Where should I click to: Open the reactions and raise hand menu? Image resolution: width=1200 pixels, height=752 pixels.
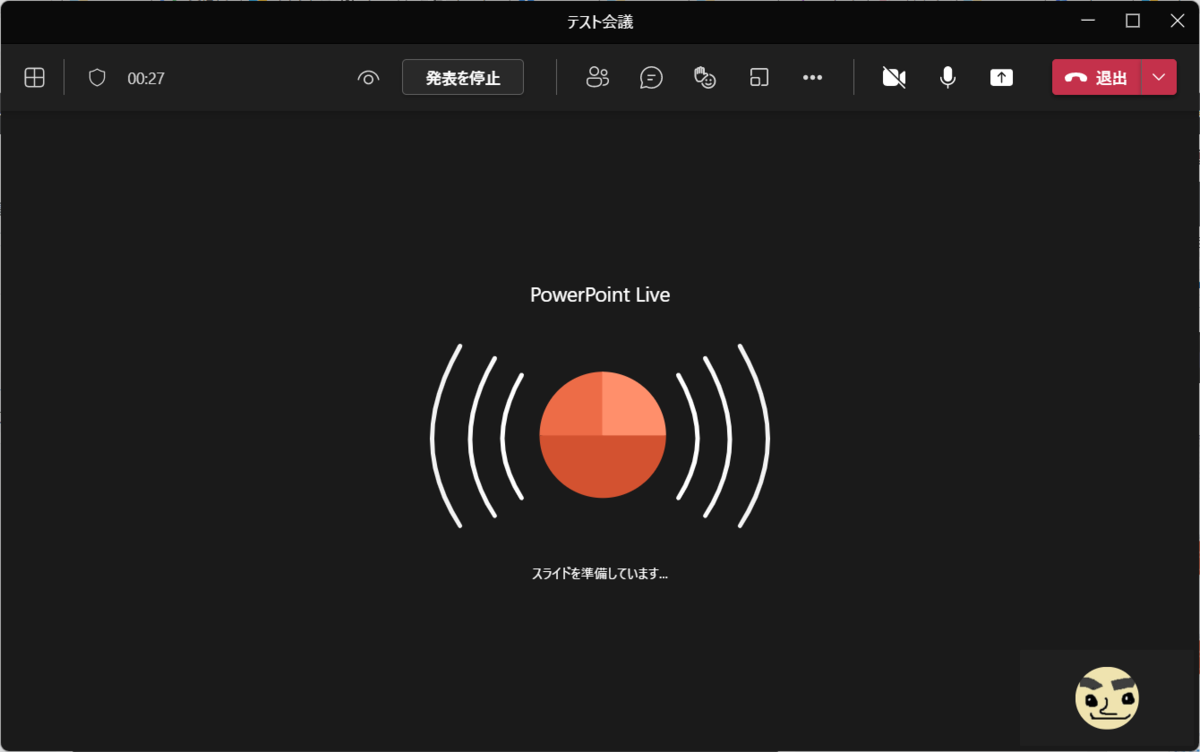705,78
